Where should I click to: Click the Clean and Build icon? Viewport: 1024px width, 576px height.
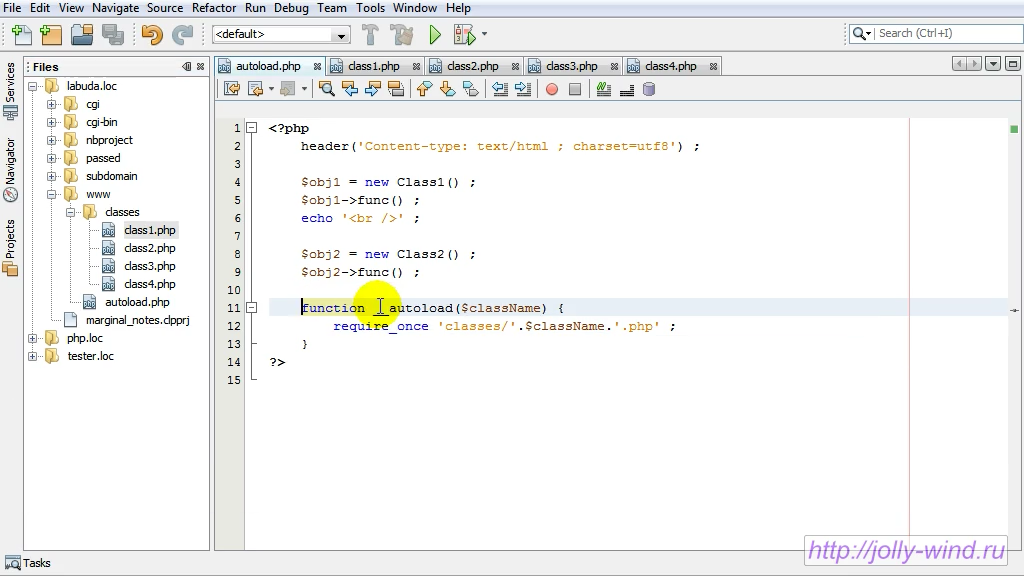point(402,34)
